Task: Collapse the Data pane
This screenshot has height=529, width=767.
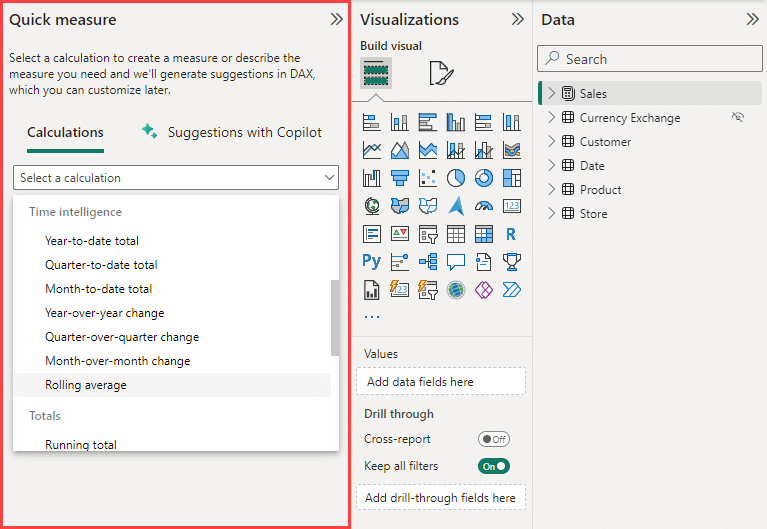Action: coord(752,19)
